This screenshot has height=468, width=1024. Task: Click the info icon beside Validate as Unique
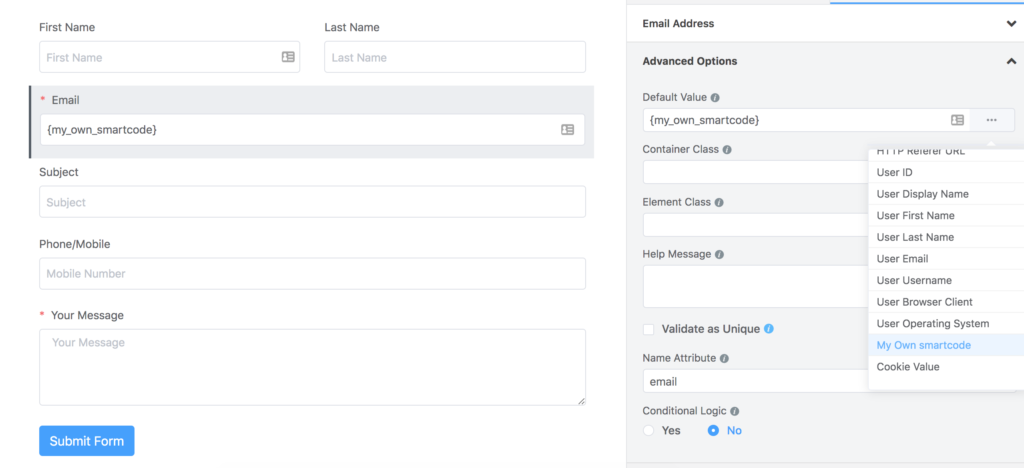(x=769, y=329)
